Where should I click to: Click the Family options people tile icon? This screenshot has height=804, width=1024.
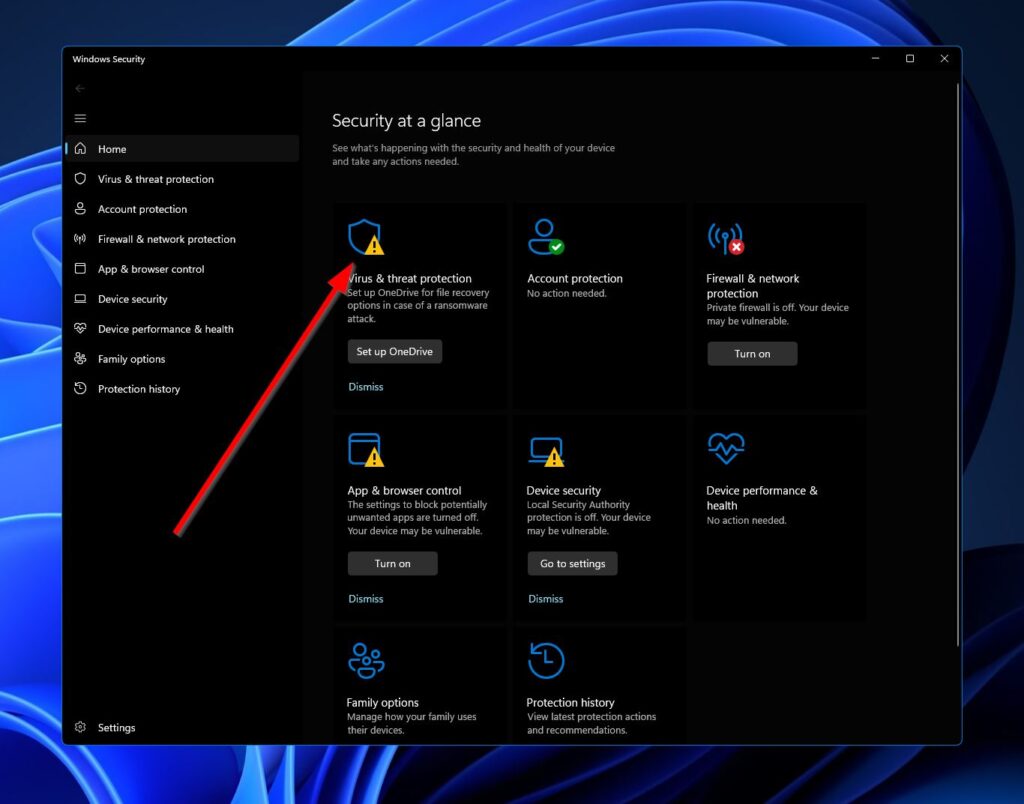(365, 661)
